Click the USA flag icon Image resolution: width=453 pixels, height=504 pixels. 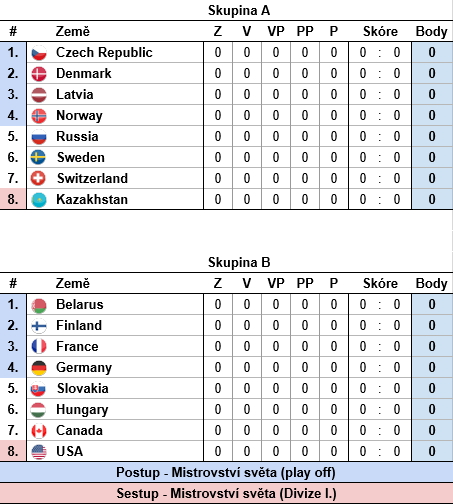tap(39, 452)
